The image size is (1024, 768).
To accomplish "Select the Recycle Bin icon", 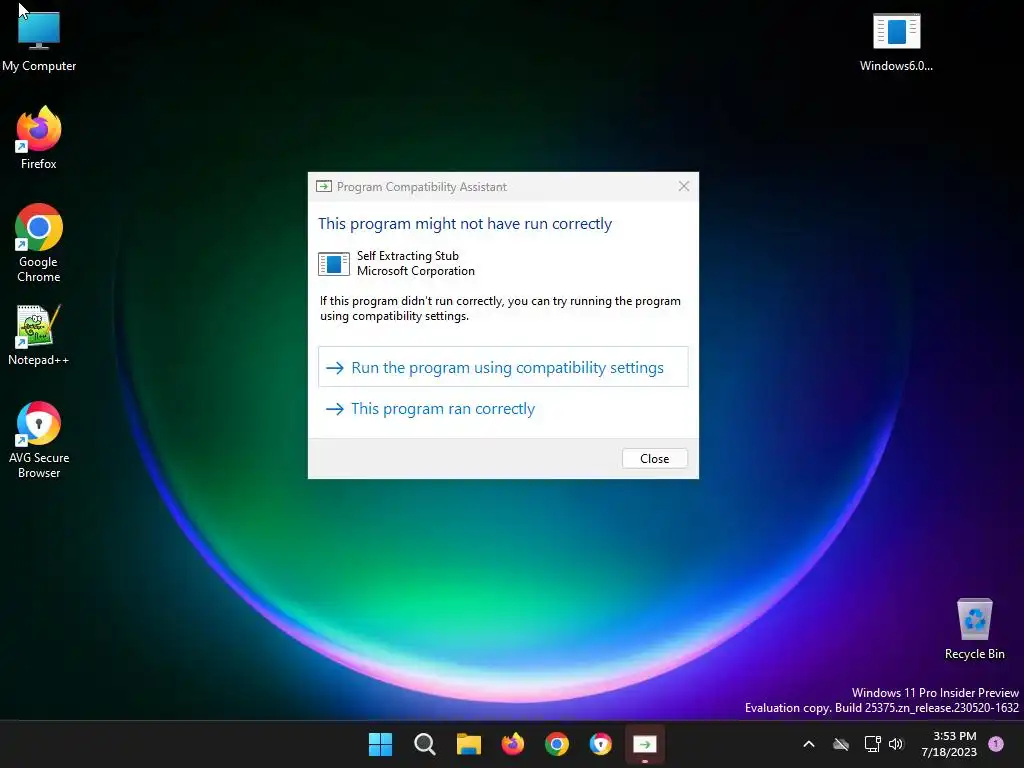I will coord(974,629).
